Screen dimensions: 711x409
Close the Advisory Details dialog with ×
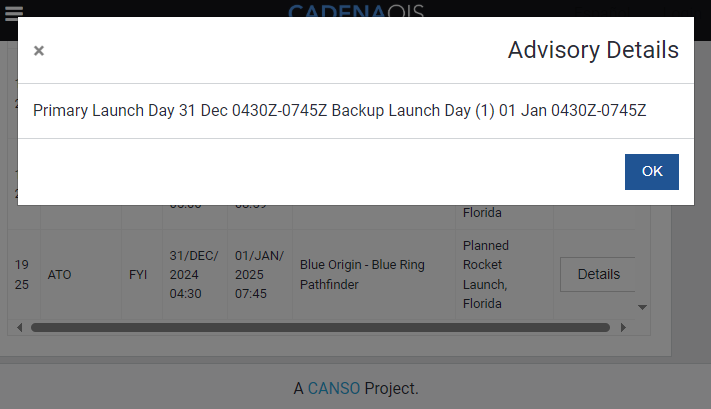pos(39,51)
